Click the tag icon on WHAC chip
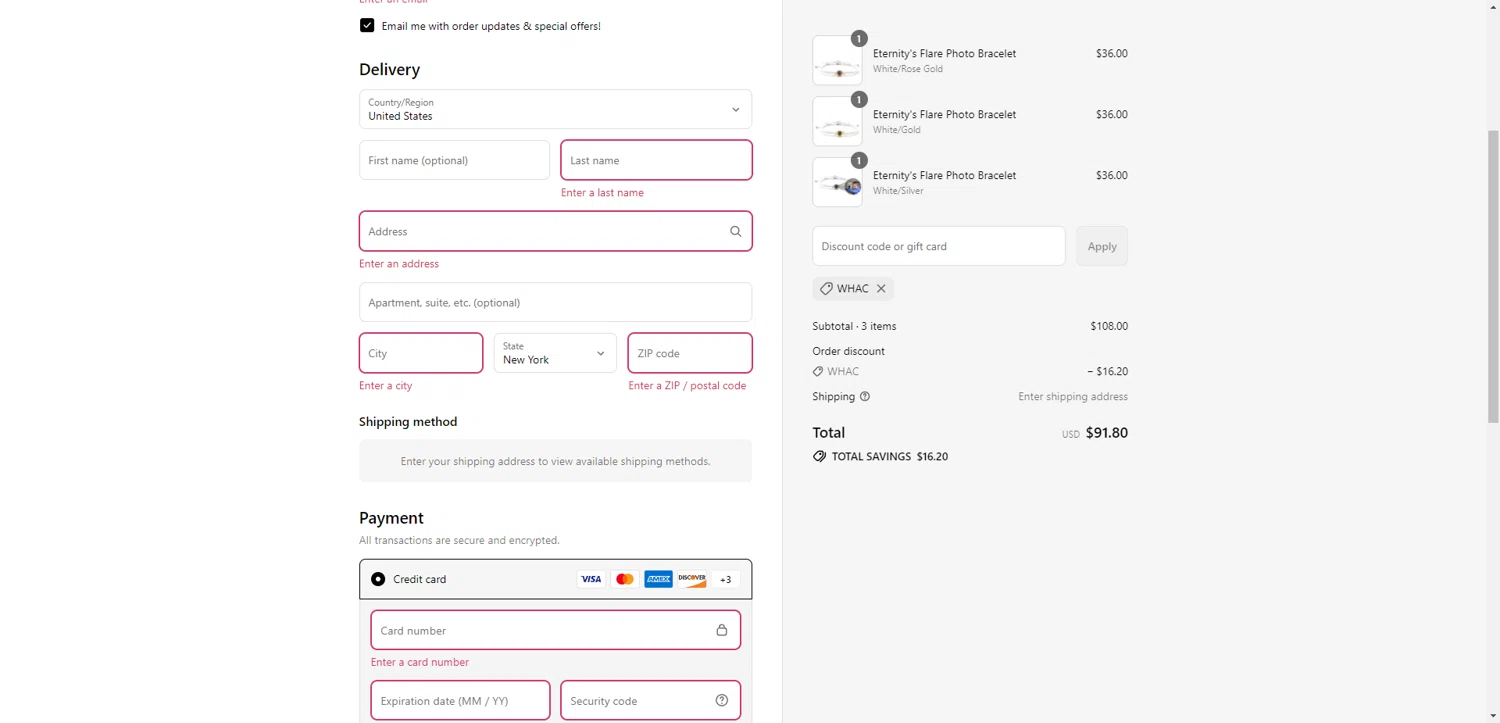Screen dimensions: 1500x723 click(x=826, y=288)
